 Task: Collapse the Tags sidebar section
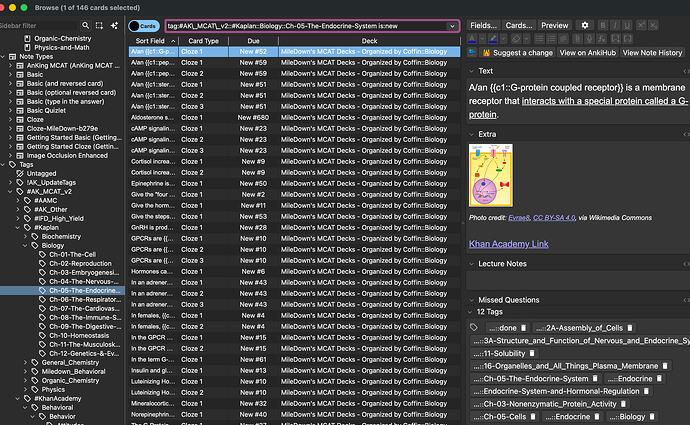tap(3, 165)
